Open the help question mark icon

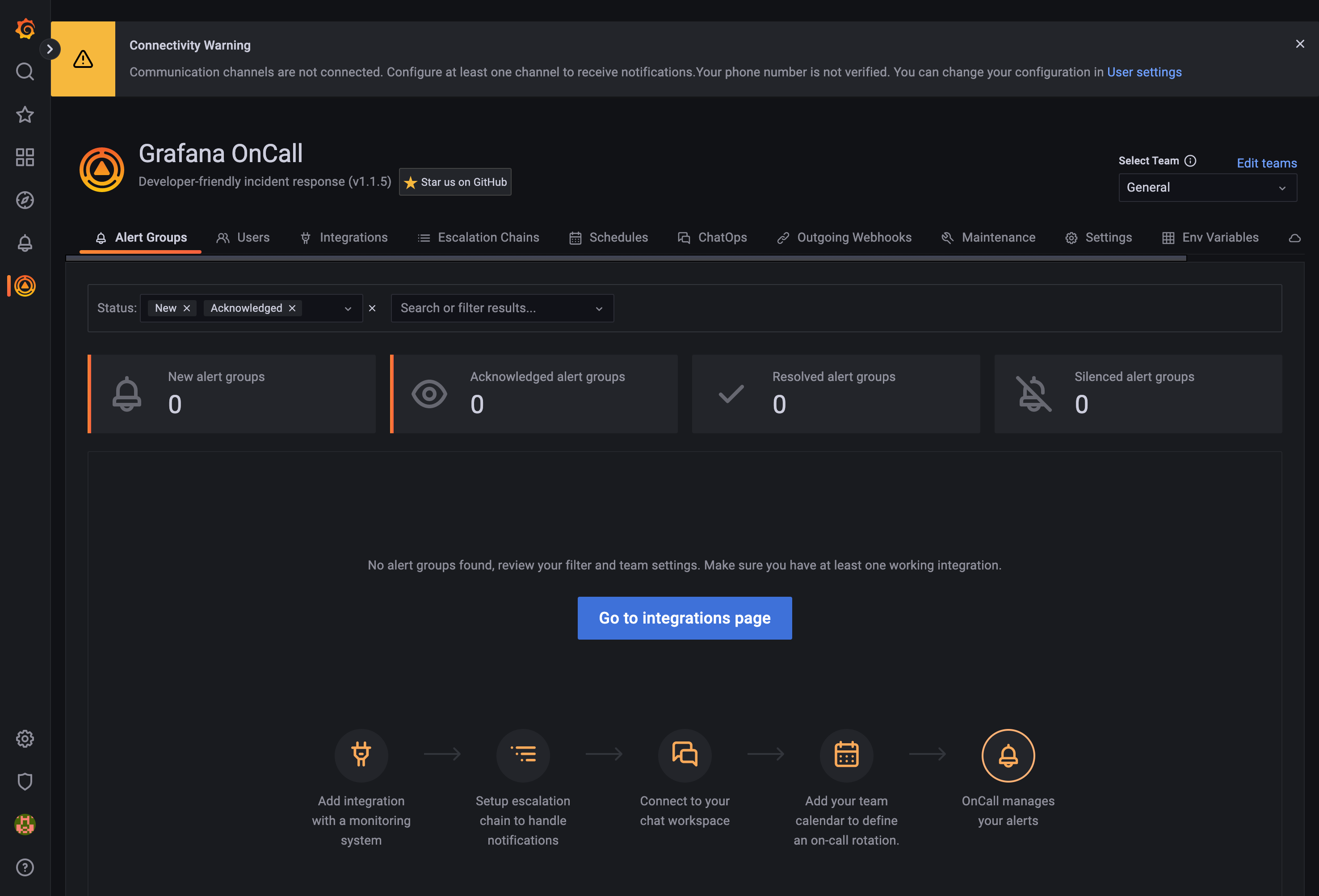pos(25,867)
